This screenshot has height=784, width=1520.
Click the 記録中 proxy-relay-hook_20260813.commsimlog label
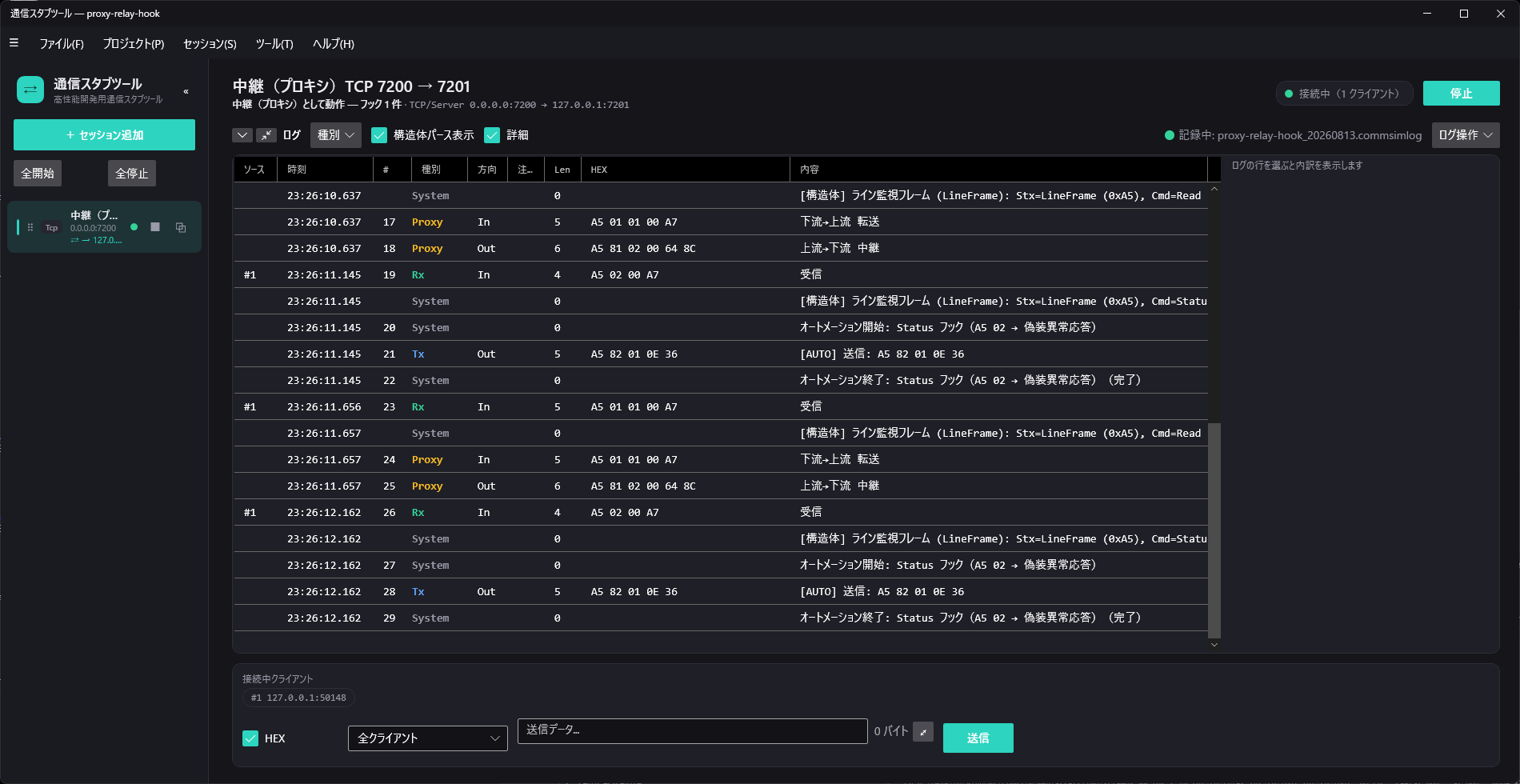pyautogui.click(x=1300, y=135)
